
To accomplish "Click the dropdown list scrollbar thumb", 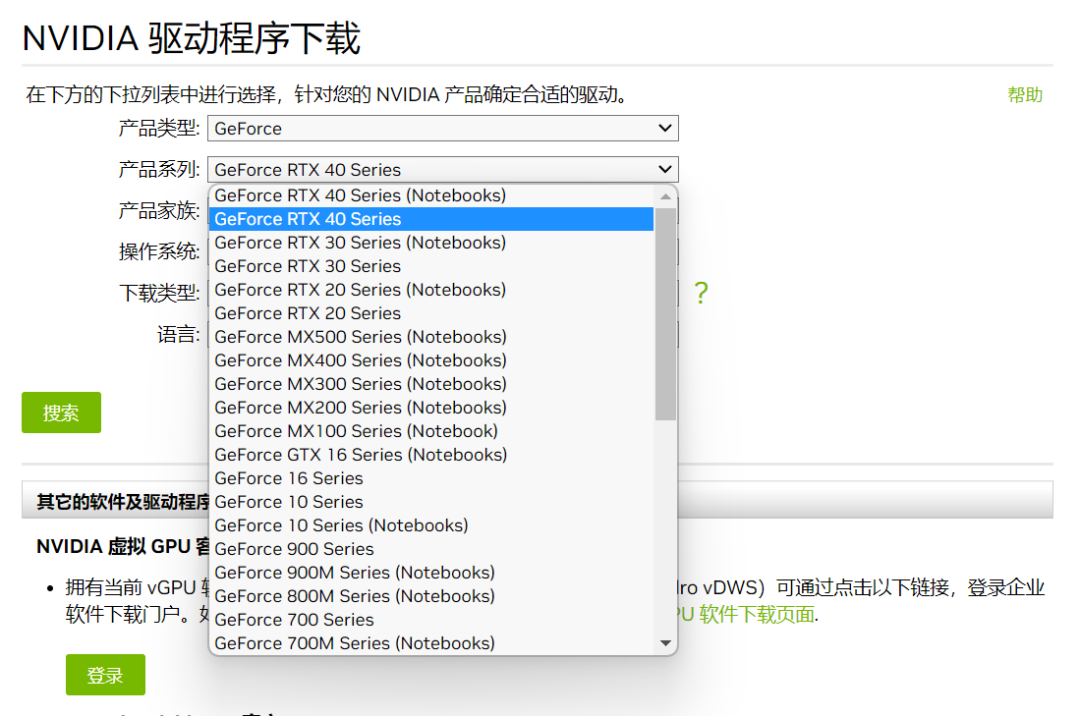I will (665, 314).
